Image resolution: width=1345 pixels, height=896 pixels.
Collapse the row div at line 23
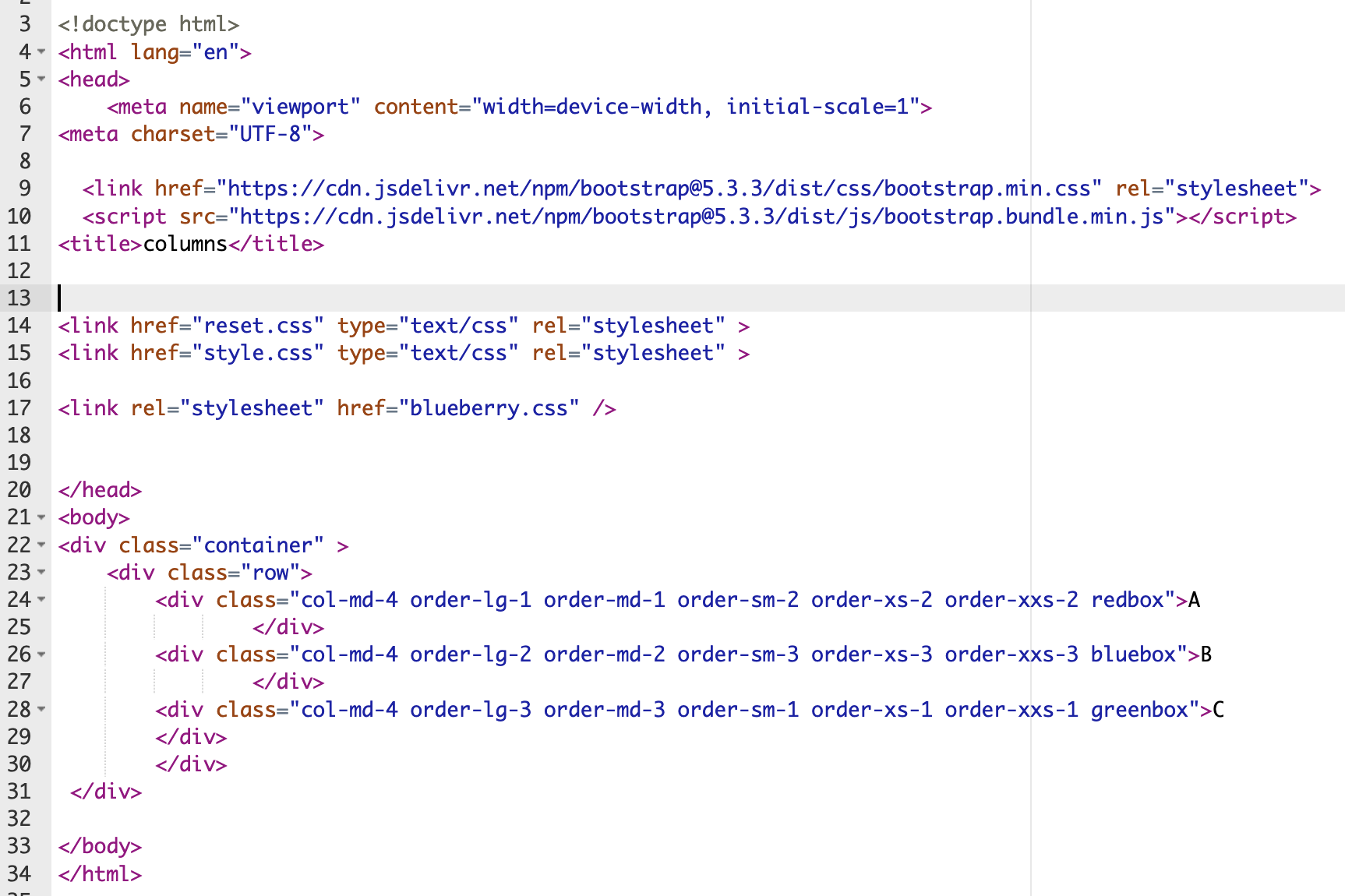tap(41, 572)
